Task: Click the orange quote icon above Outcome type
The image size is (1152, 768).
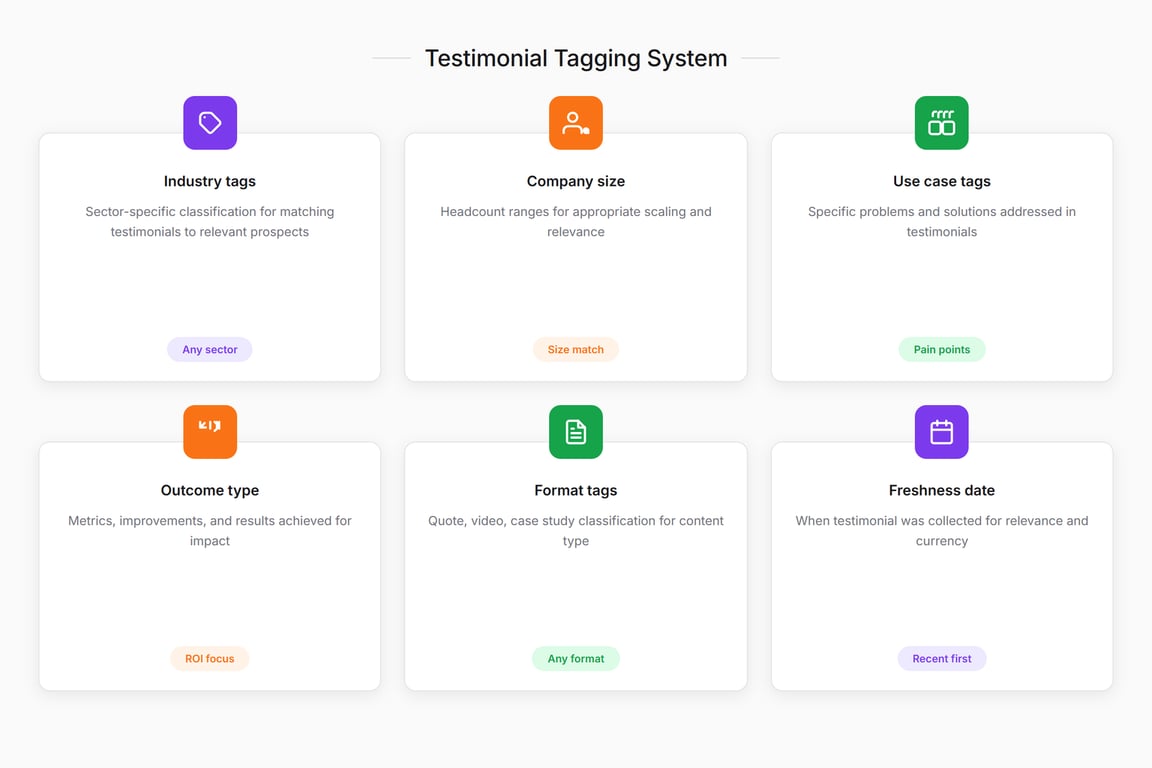Action: point(209,432)
